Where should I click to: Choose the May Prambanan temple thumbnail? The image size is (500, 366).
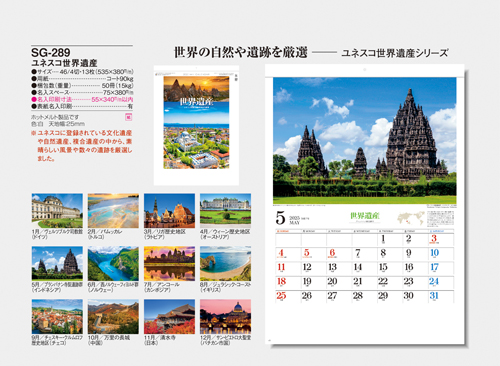tap(57, 263)
